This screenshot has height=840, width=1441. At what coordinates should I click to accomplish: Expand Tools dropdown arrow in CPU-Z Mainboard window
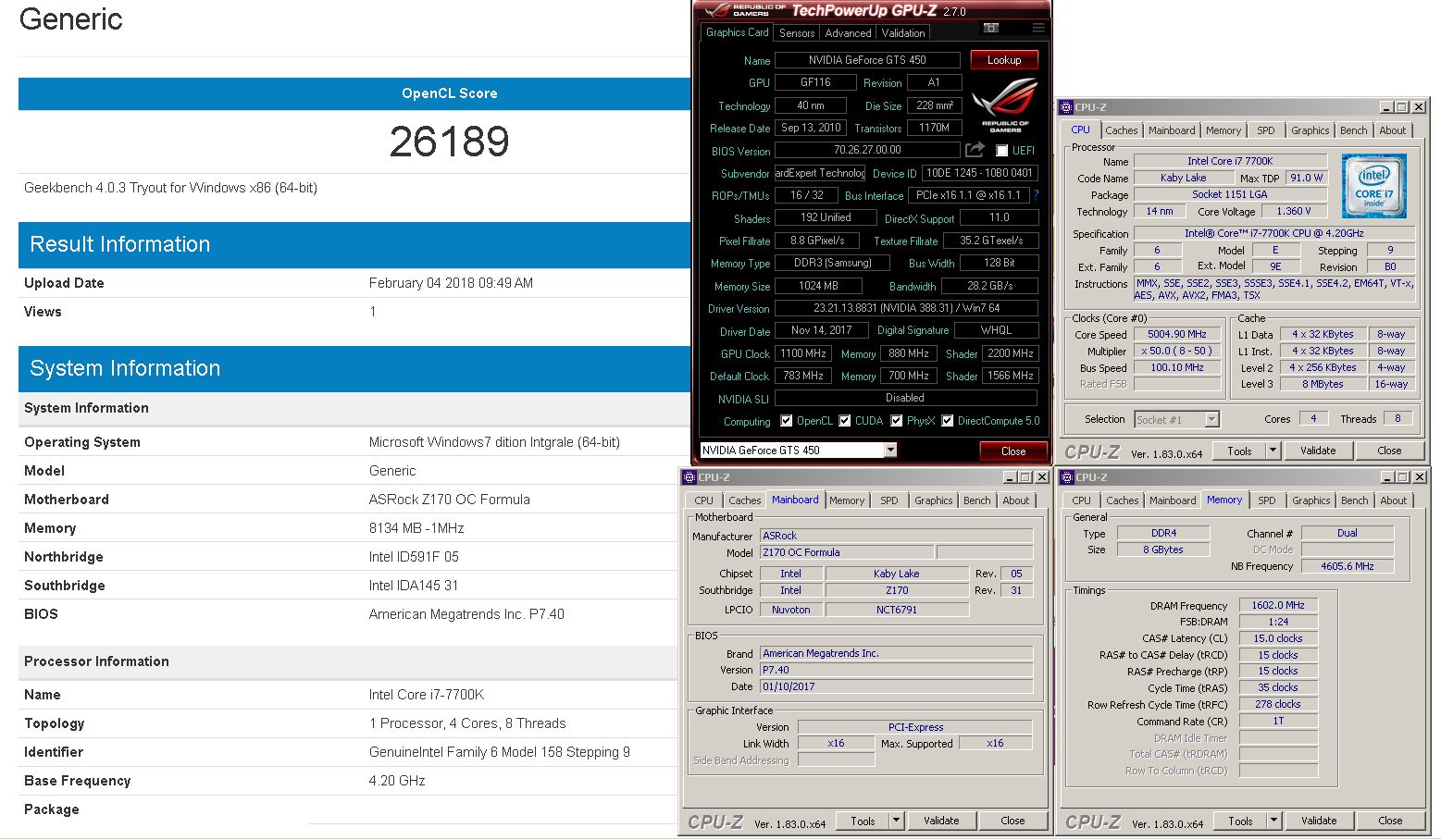(896, 821)
